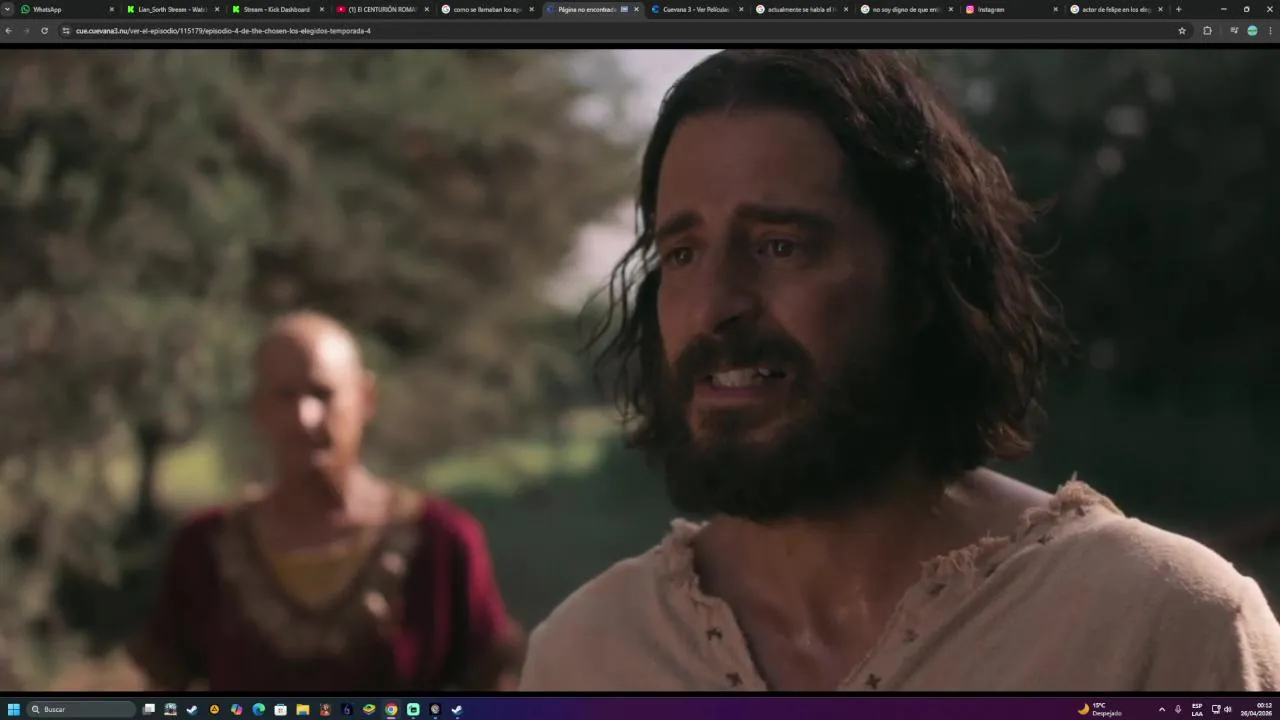Show hidden system tray icons
1280x720 pixels.
1161,709
